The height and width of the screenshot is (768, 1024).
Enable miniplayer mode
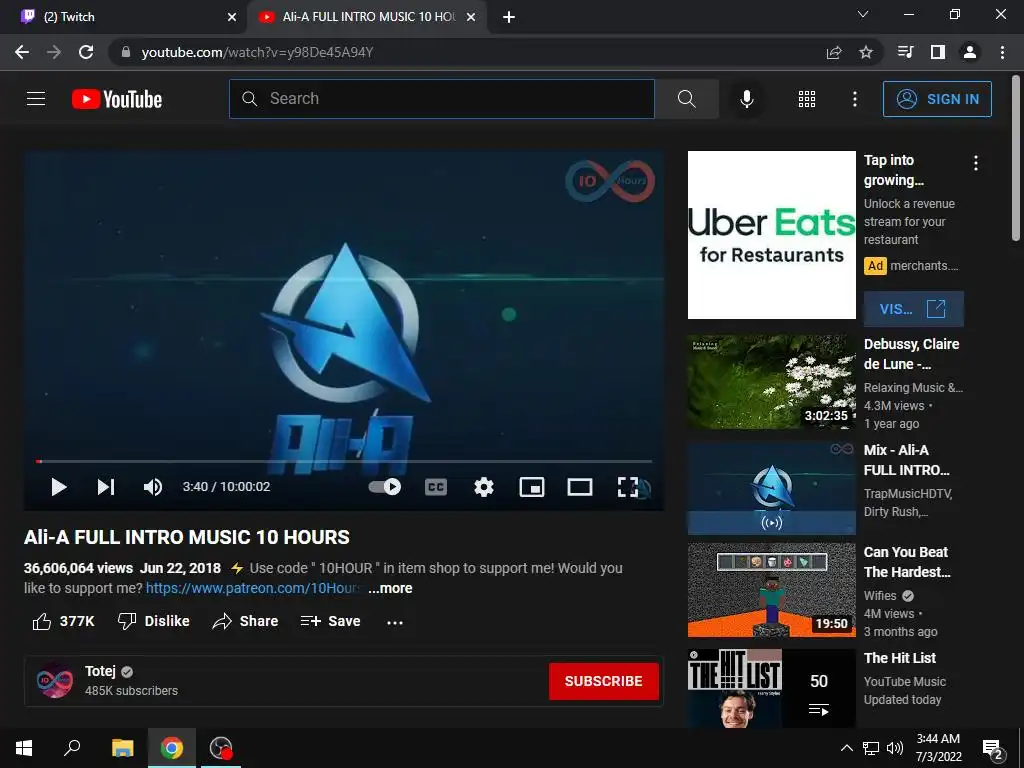pos(532,487)
